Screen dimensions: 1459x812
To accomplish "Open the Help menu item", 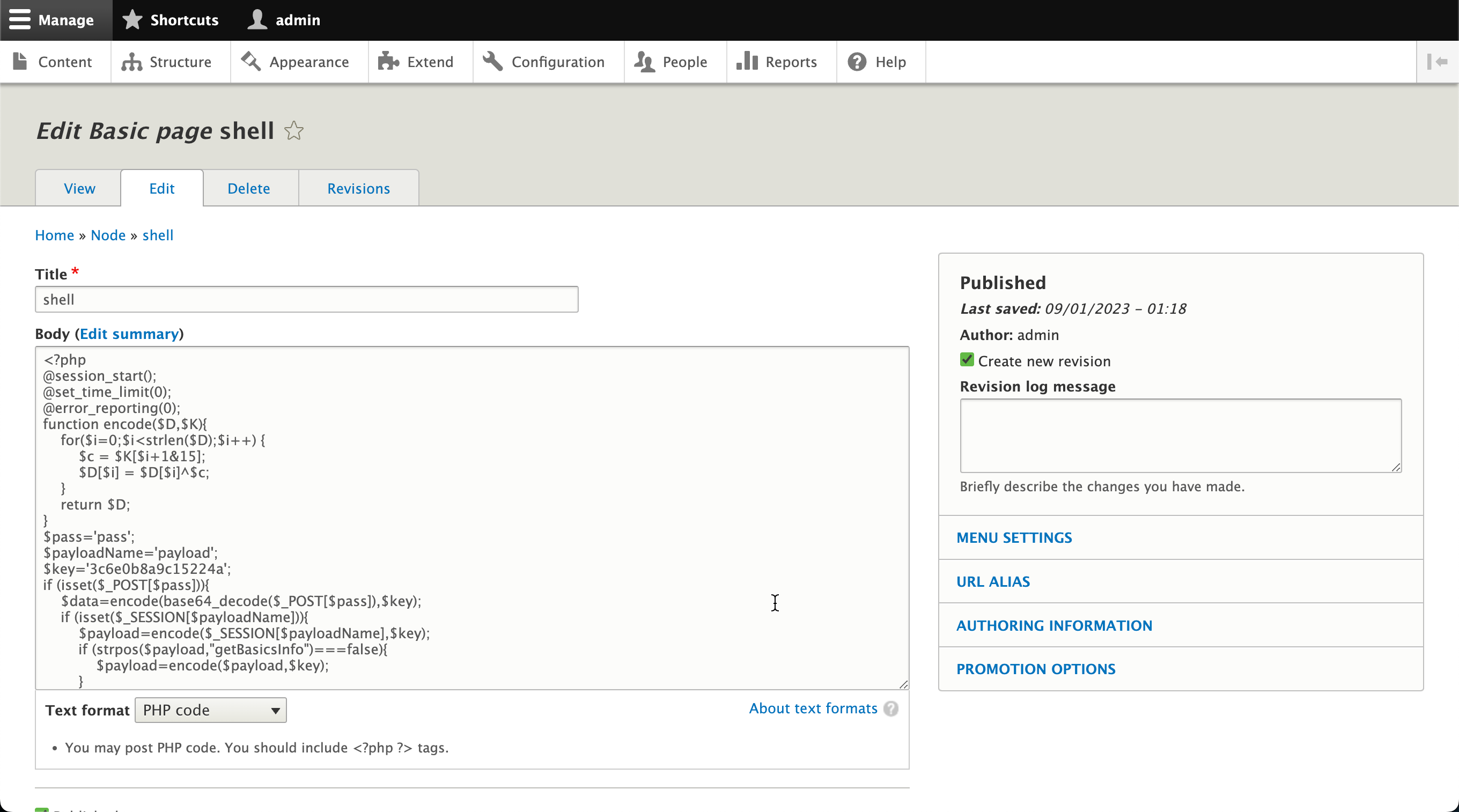I will point(881,62).
